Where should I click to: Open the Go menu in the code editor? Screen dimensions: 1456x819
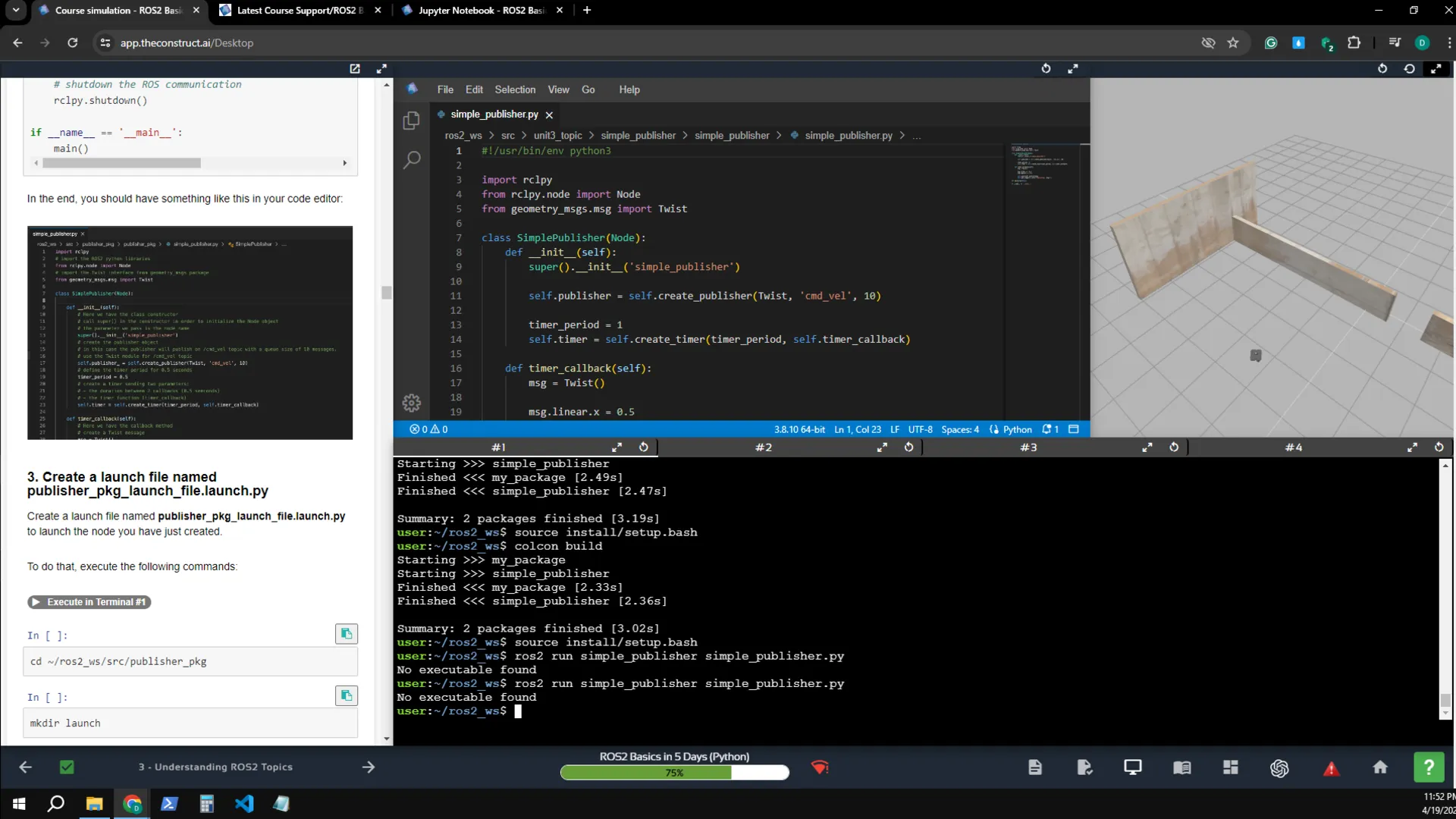tap(588, 89)
